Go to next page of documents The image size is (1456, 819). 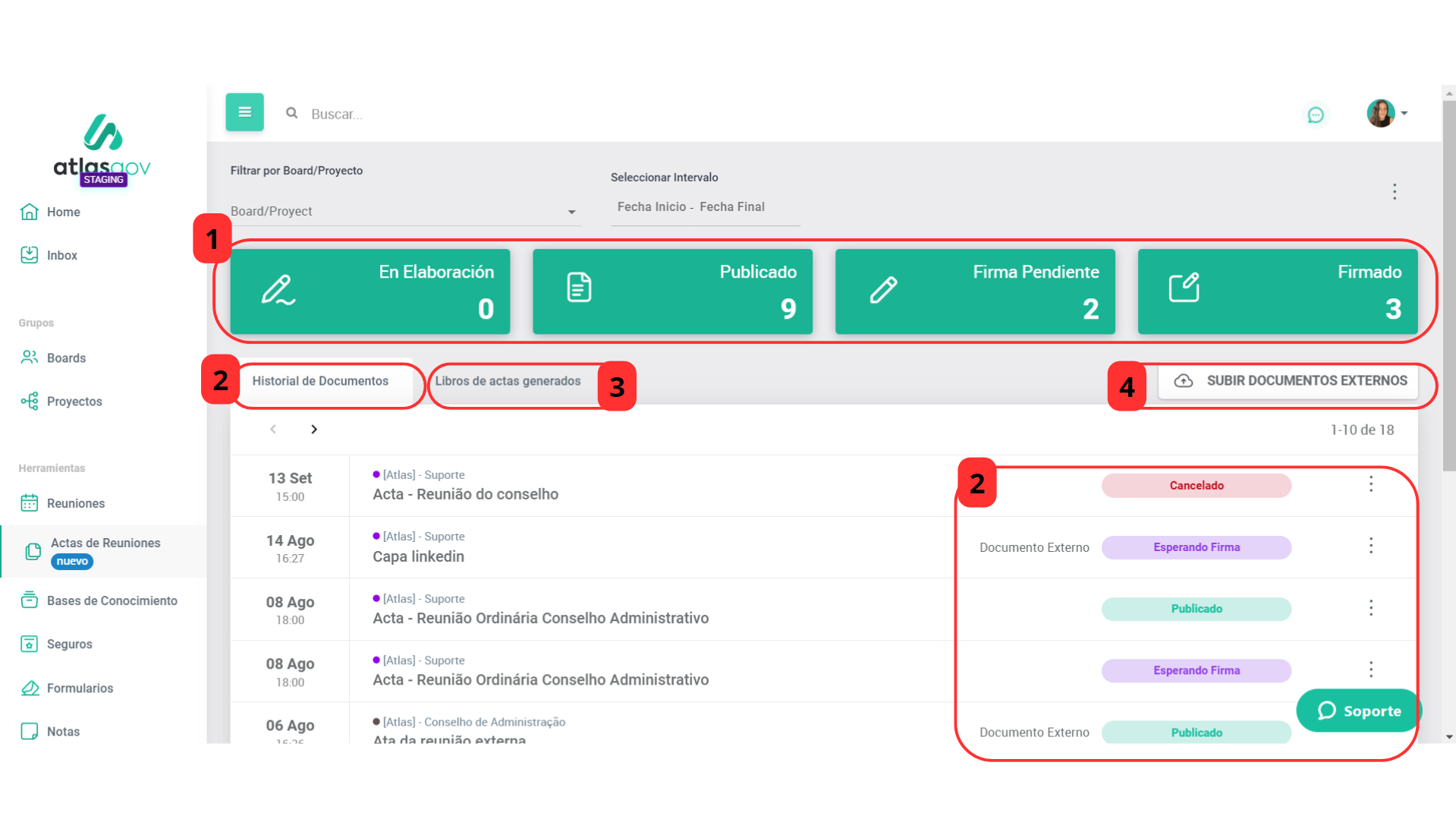pos(313,430)
